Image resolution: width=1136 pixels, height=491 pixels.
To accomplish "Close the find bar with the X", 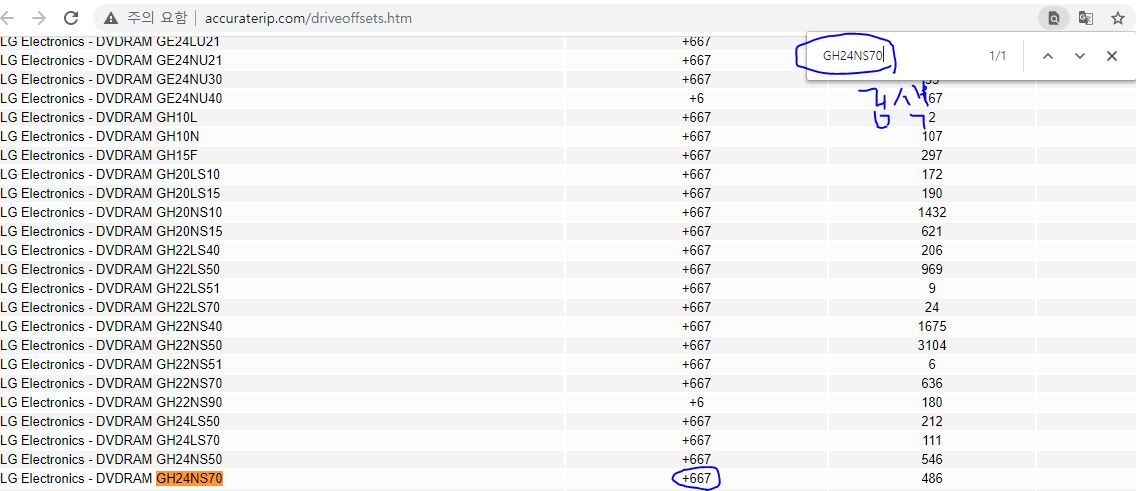I will [x=1112, y=56].
